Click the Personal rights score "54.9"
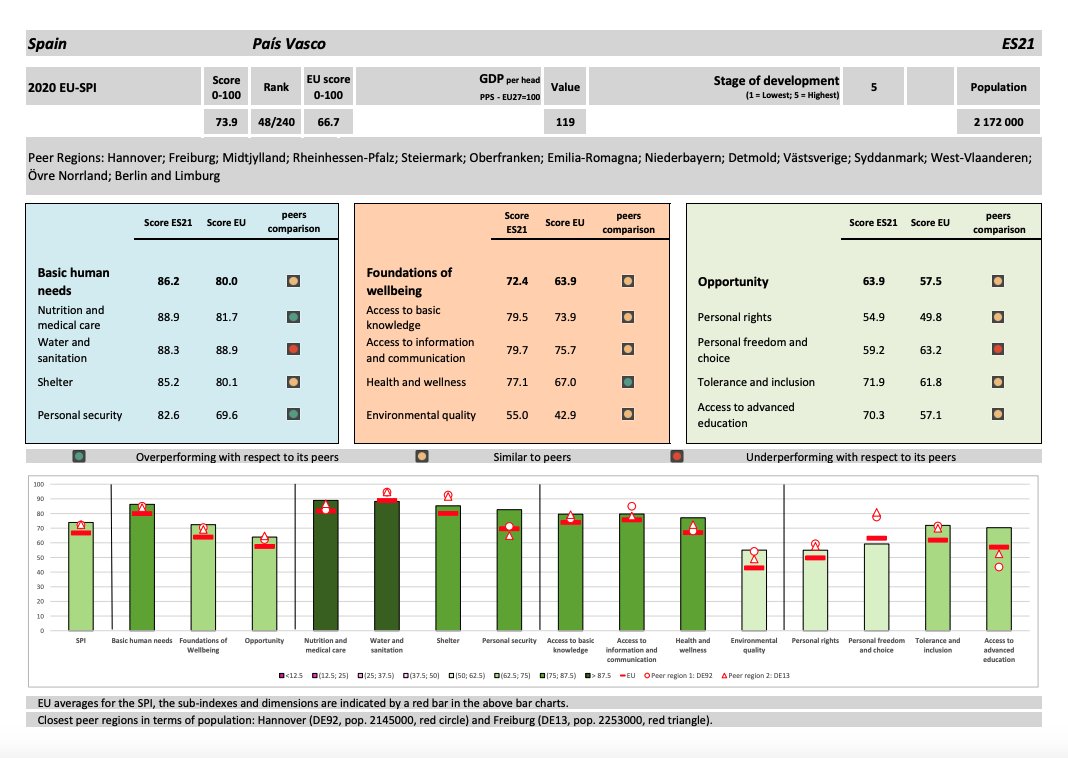This screenshot has width=1068, height=758. pos(874,317)
